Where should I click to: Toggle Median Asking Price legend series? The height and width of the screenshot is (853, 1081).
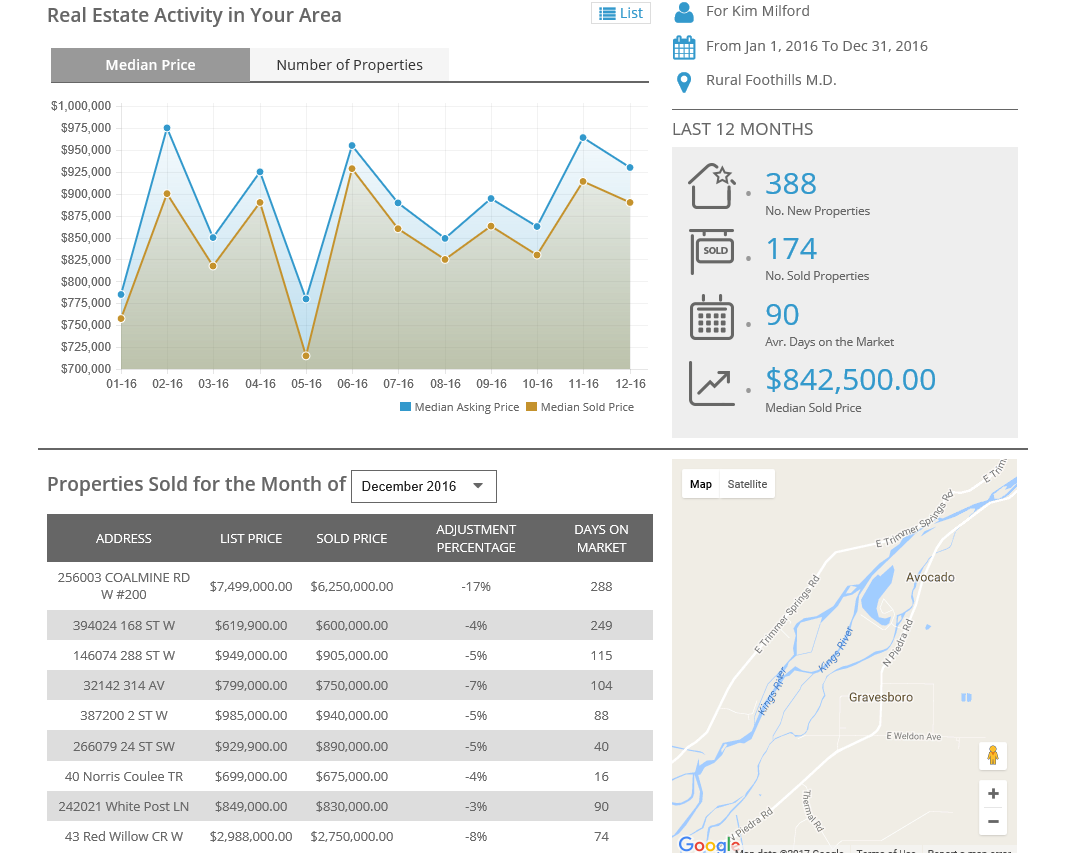[x=460, y=407]
